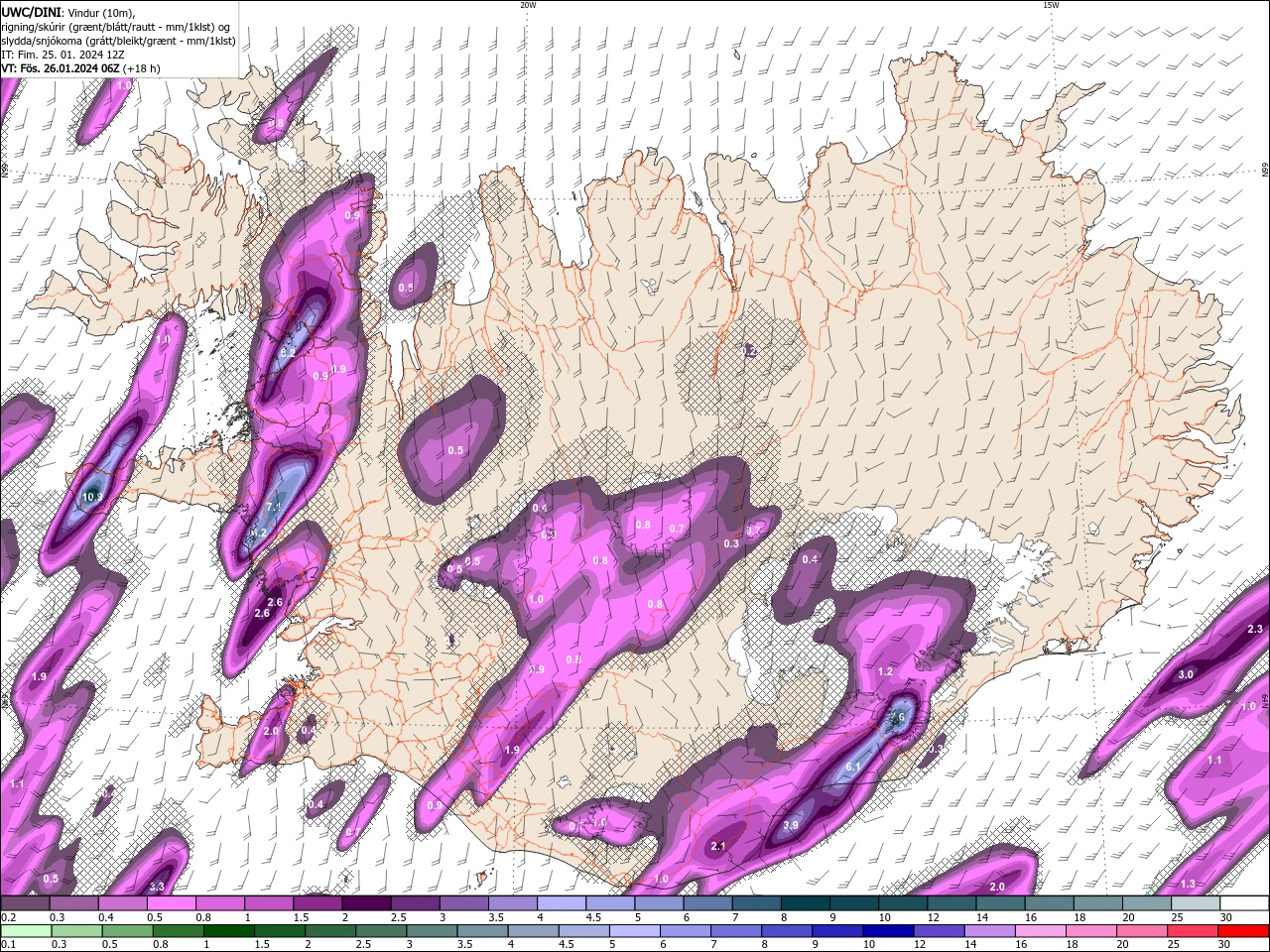Click the 1.2 precipitation value on the map
Screen dimensions: 1270x952
coord(886,672)
